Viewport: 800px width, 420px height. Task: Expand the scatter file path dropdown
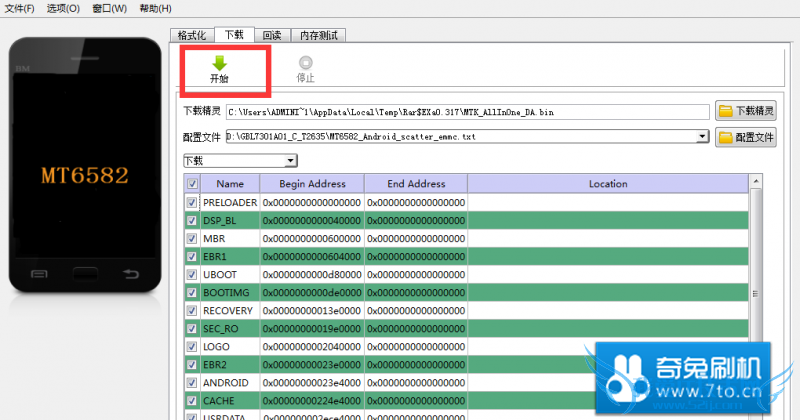702,136
